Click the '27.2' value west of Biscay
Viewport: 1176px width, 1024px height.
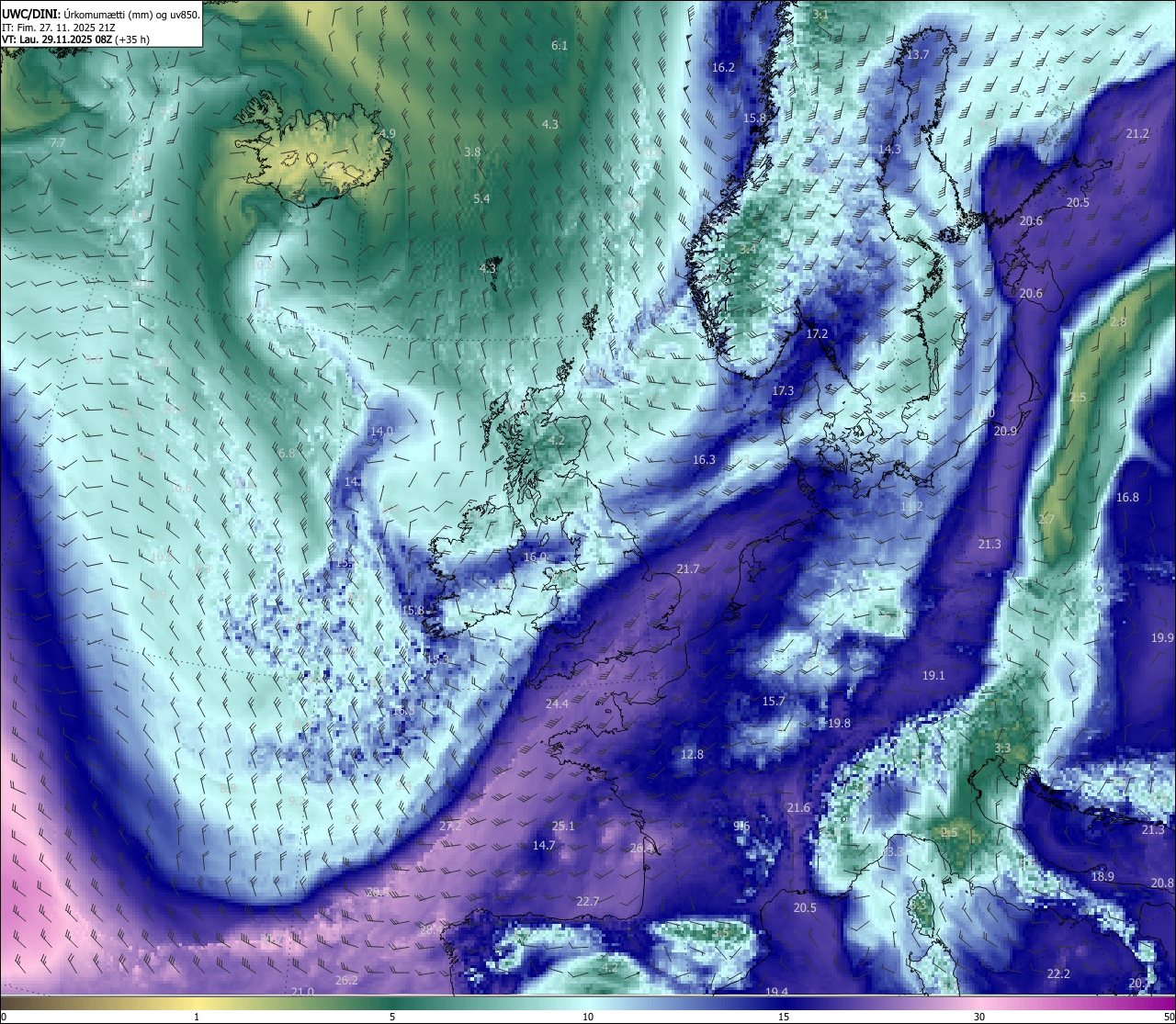(x=450, y=826)
